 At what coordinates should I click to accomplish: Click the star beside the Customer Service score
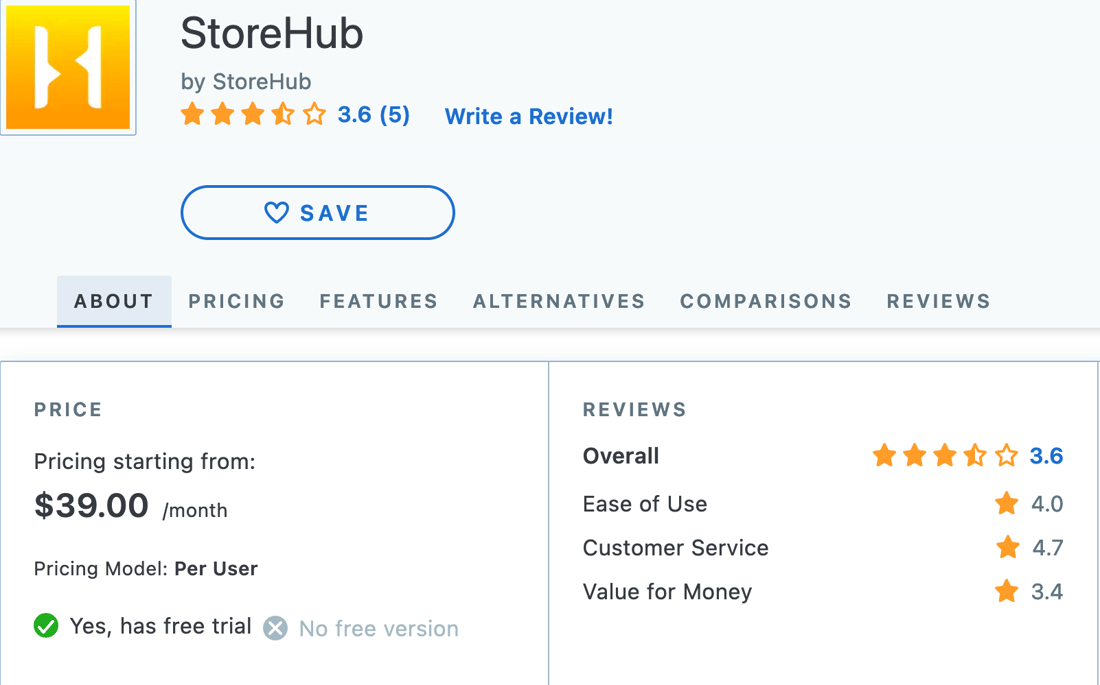click(x=1006, y=548)
